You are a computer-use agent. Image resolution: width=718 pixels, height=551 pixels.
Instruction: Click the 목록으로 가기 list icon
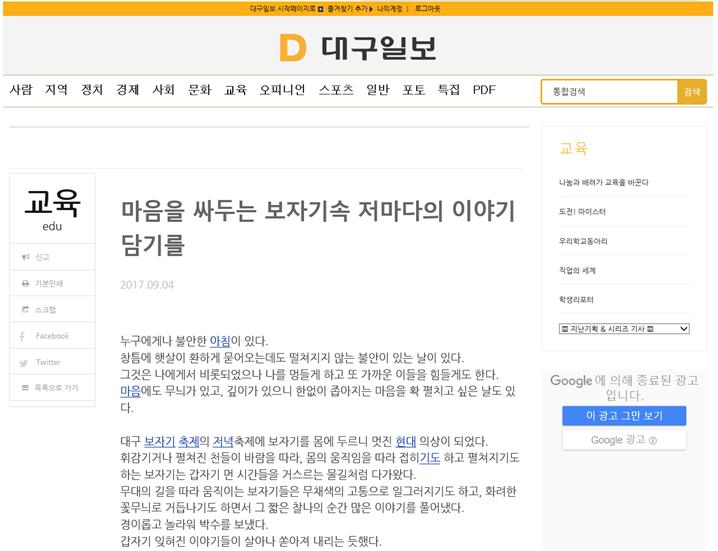click(x=25, y=388)
